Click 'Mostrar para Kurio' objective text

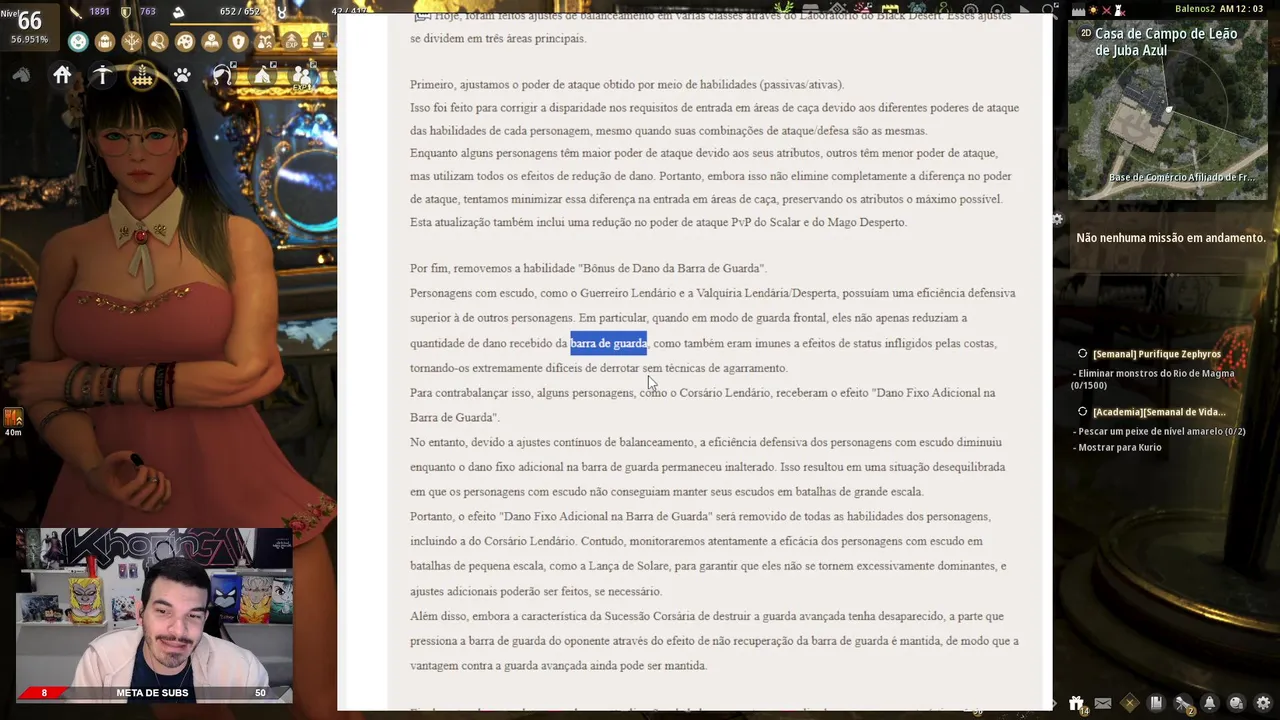1119,447
